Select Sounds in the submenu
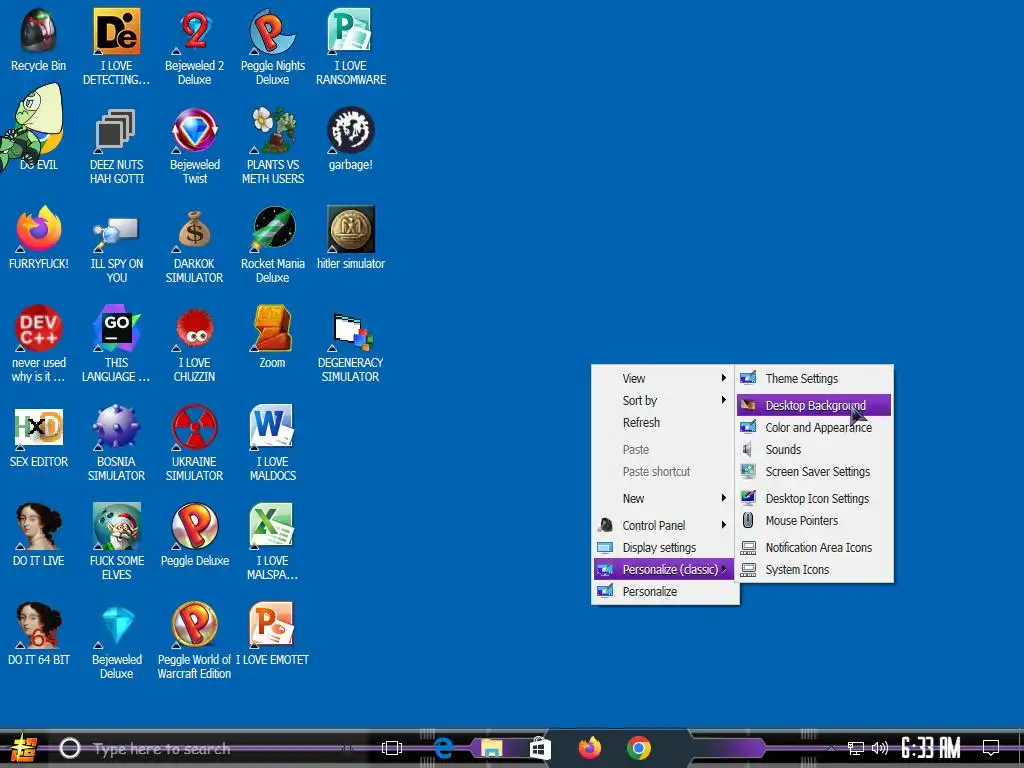Viewport: 1024px width, 768px height. click(x=814, y=449)
